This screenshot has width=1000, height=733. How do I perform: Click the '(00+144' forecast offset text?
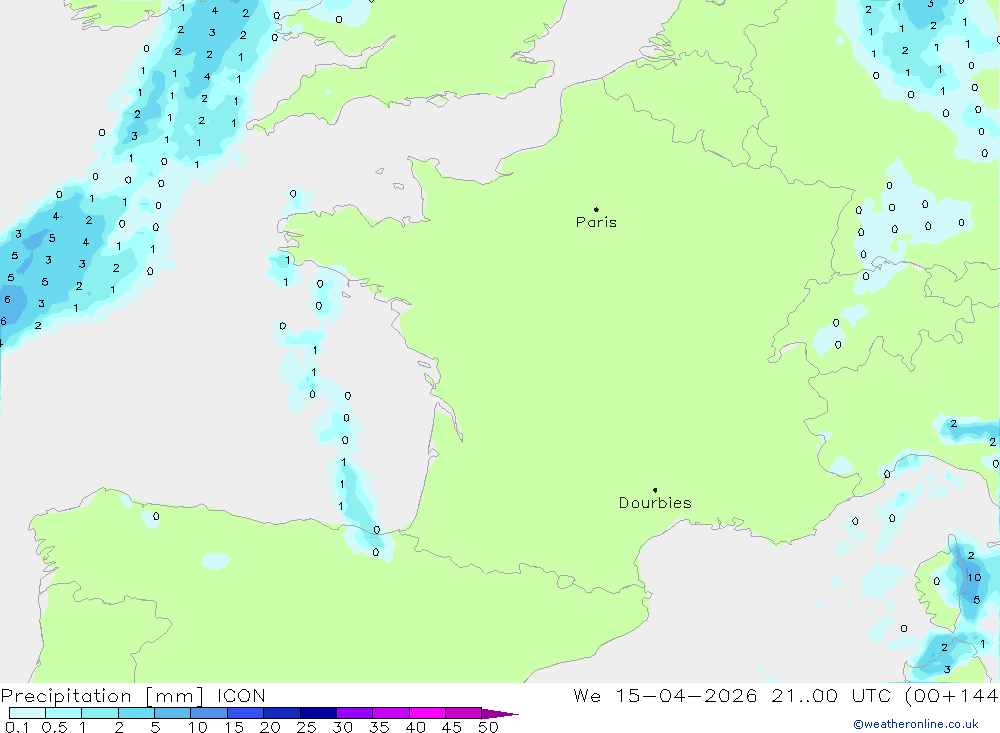(x=952, y=696)
